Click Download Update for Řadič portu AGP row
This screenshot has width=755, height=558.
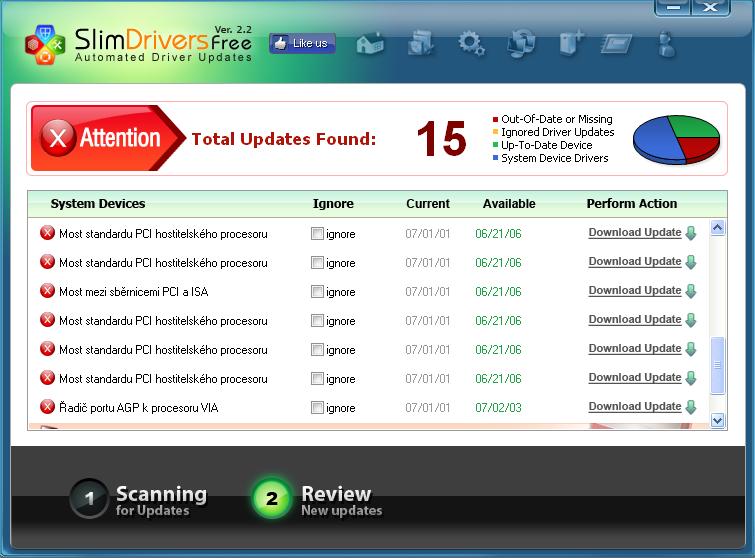click(x=635, y=406)
